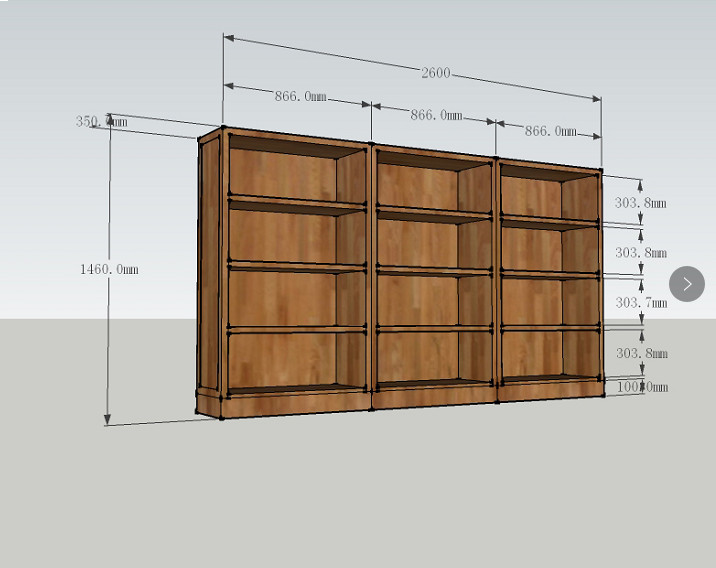716x568 pixels.
Task: Click the bottom-right shelf compartment
Action: 530,353
